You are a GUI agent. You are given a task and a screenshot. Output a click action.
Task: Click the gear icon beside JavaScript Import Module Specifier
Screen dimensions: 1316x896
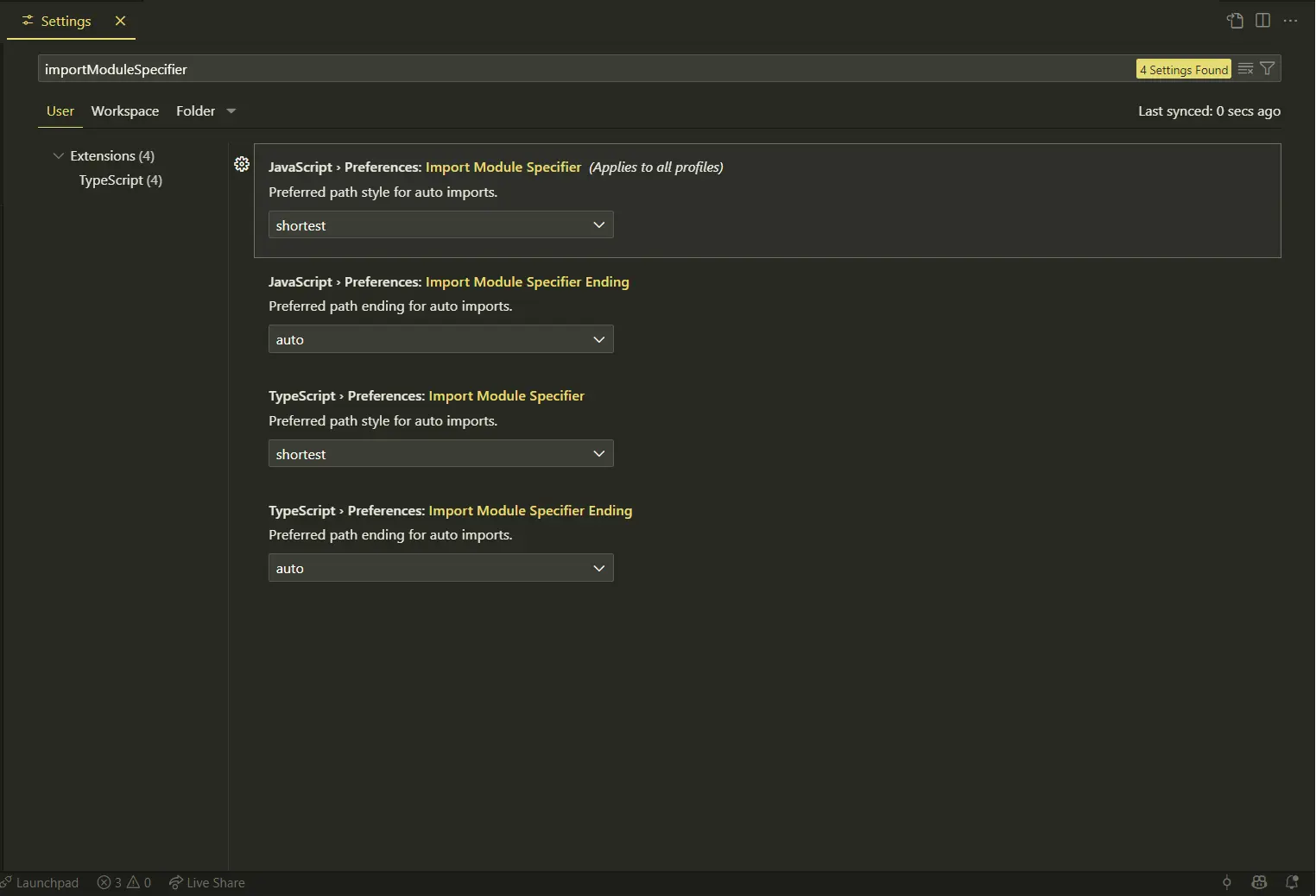pos(242,164)
